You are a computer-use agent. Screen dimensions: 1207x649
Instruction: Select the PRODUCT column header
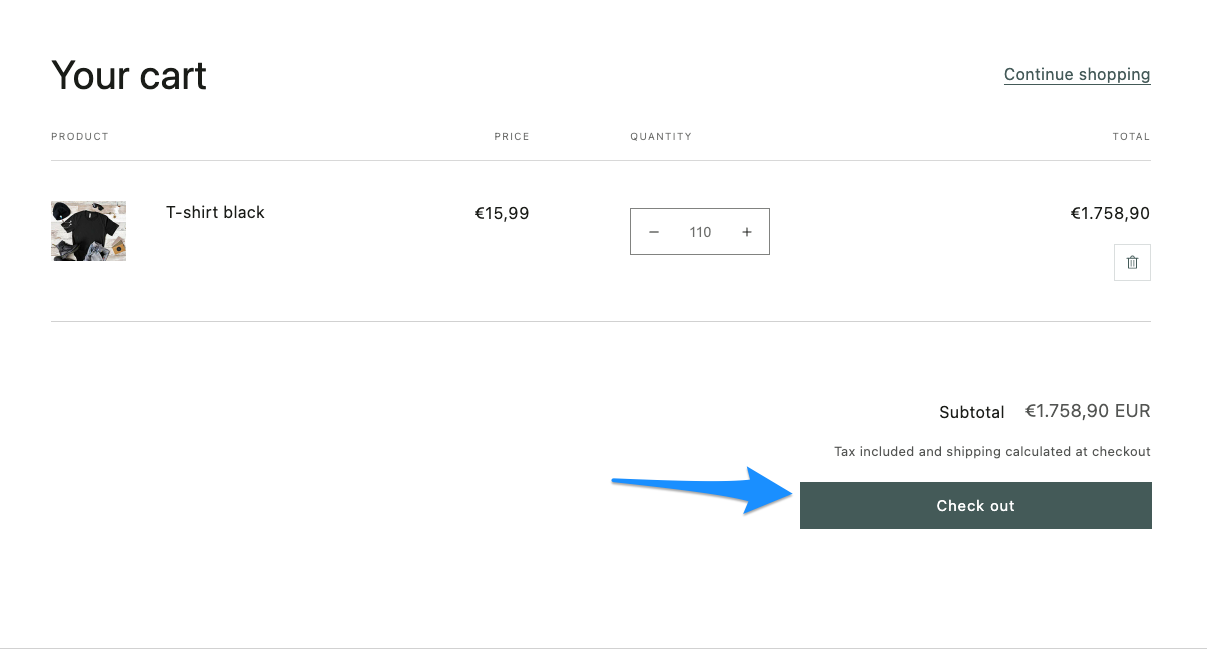pos(79,136)
